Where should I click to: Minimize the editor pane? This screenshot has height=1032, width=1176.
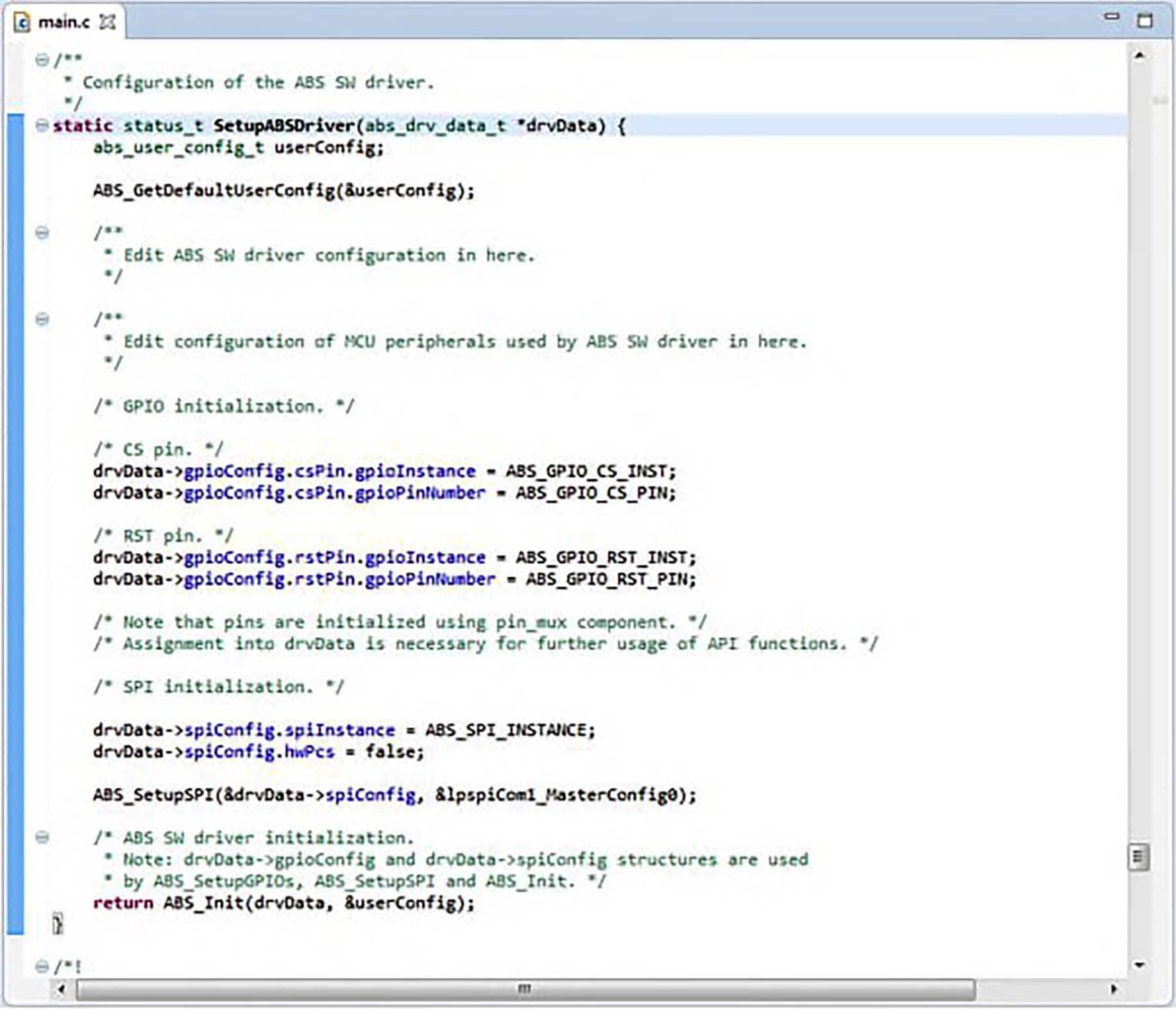point(1112,17)
